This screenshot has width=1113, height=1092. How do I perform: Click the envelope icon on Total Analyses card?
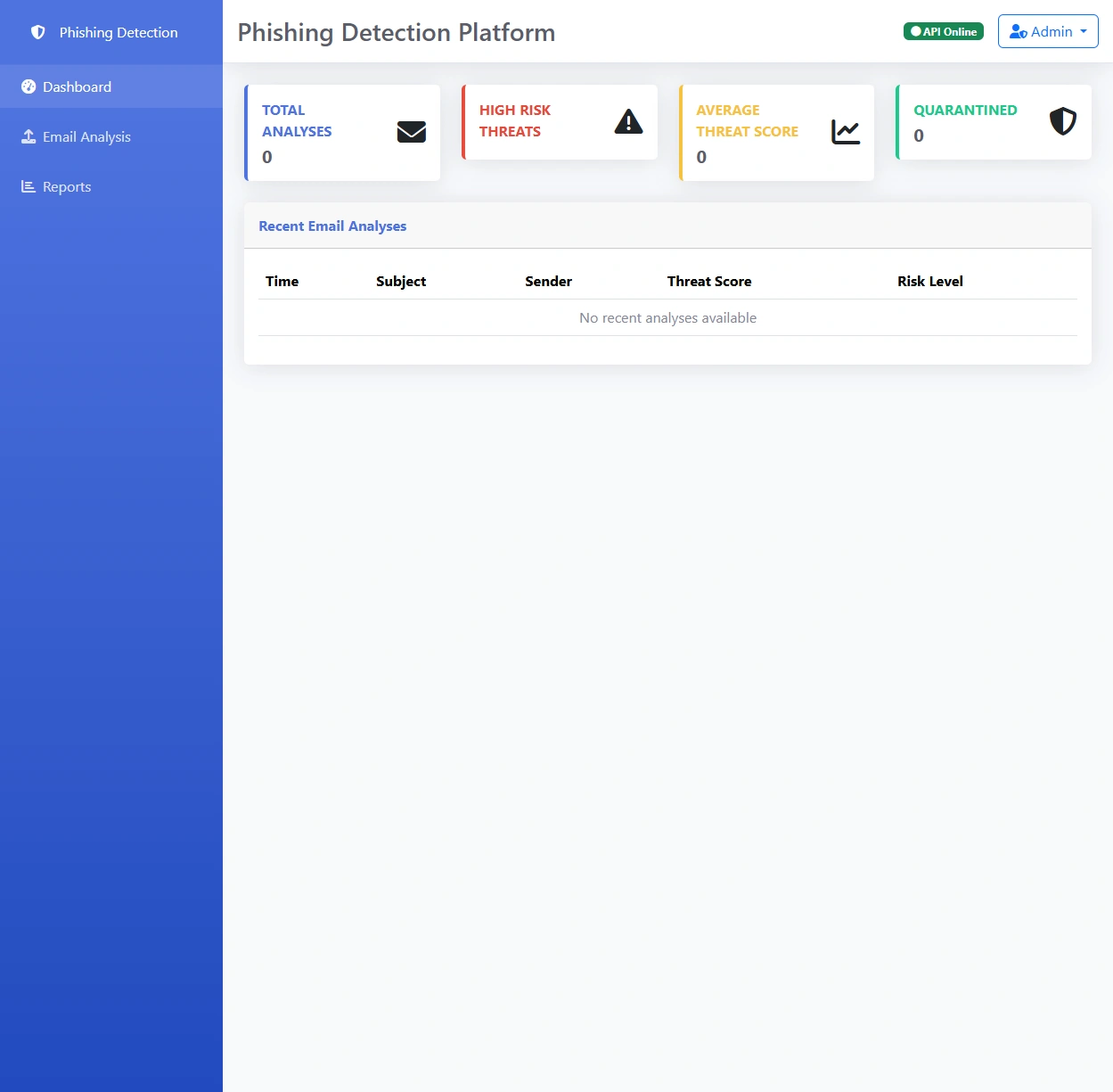pyautogui.click(x=412, y=132)
